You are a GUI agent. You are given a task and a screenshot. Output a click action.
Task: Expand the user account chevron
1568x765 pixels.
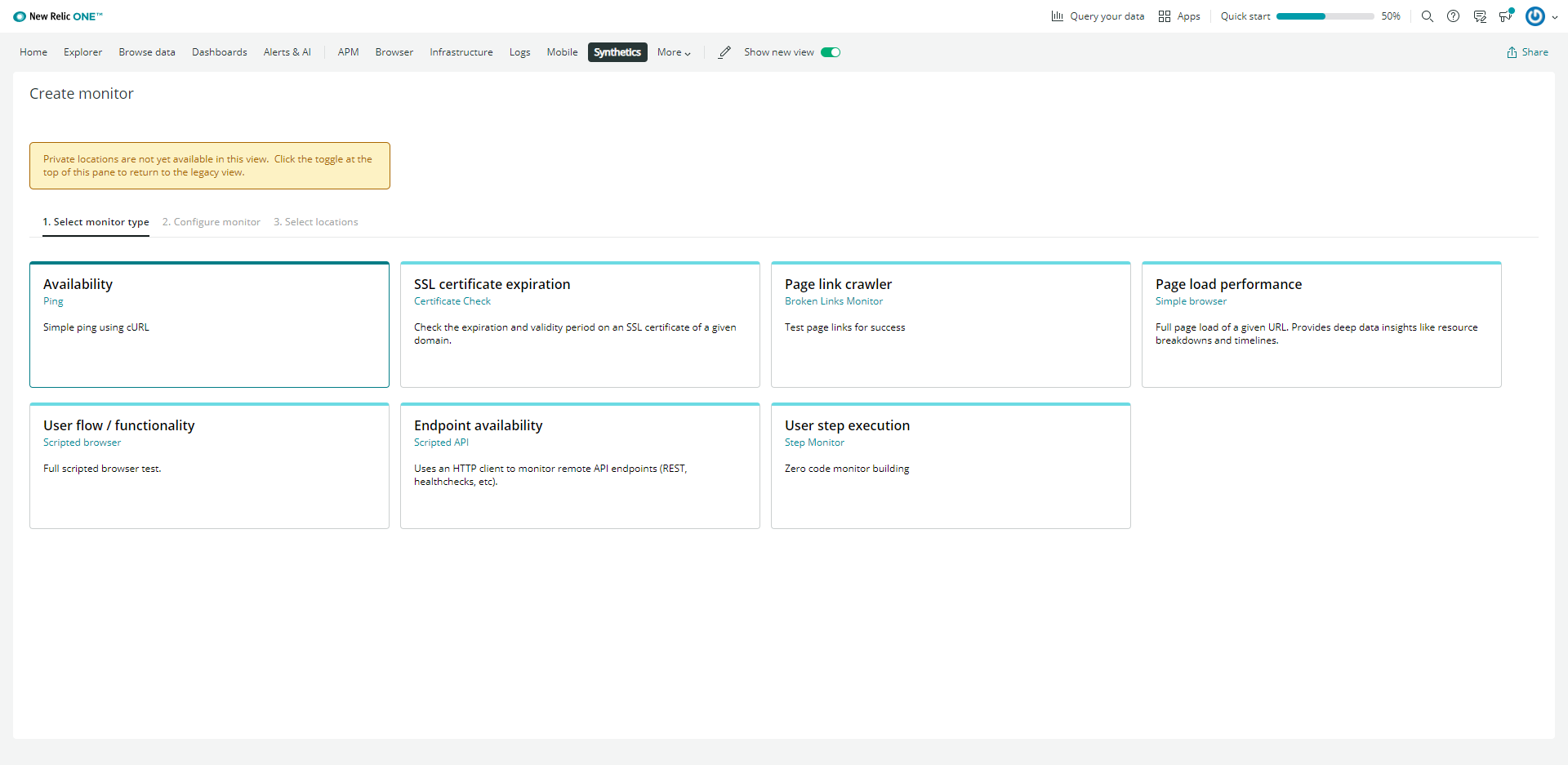[1554, 17]
